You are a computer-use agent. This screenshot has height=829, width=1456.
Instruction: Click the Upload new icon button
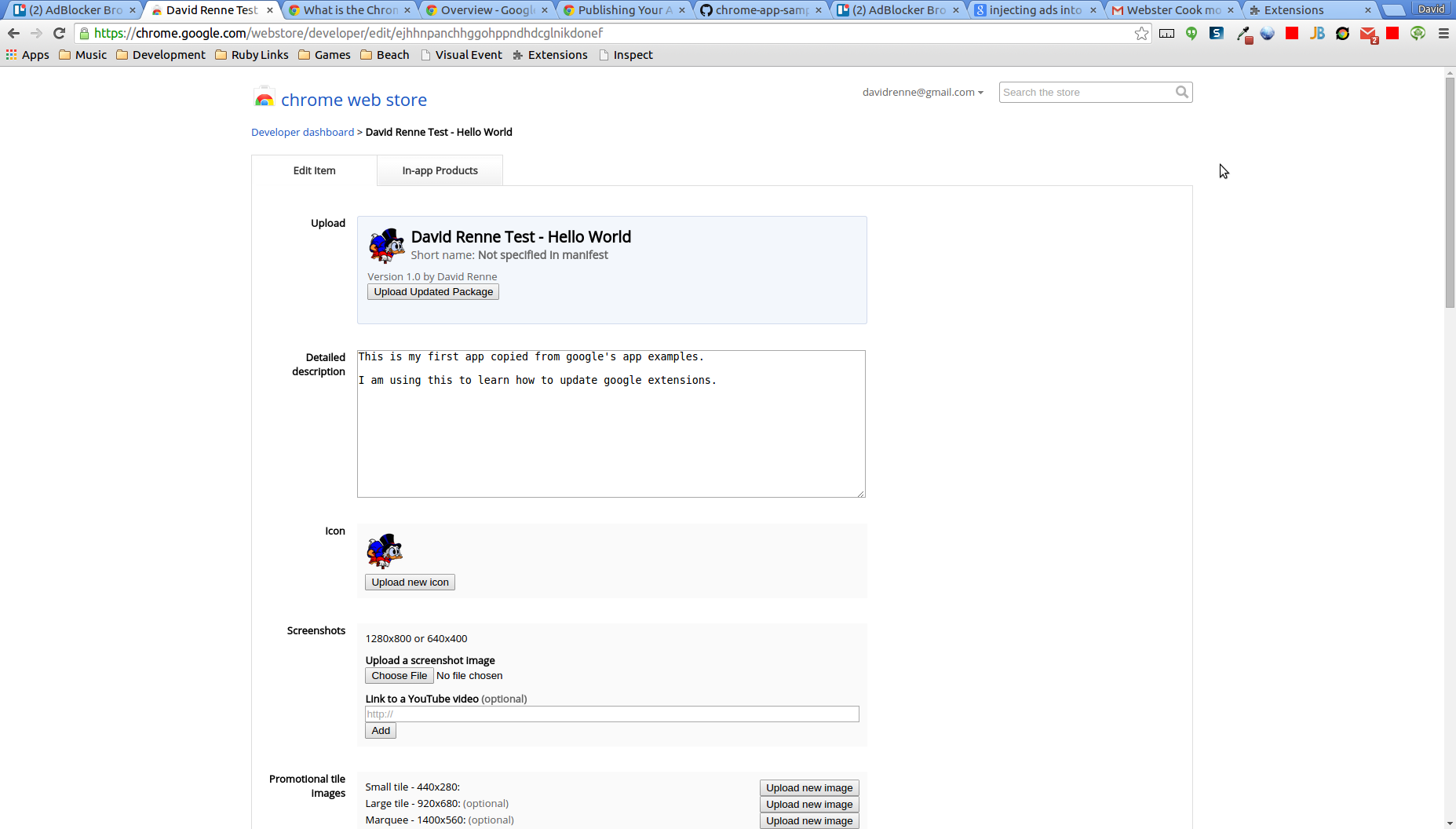point(410,582)
